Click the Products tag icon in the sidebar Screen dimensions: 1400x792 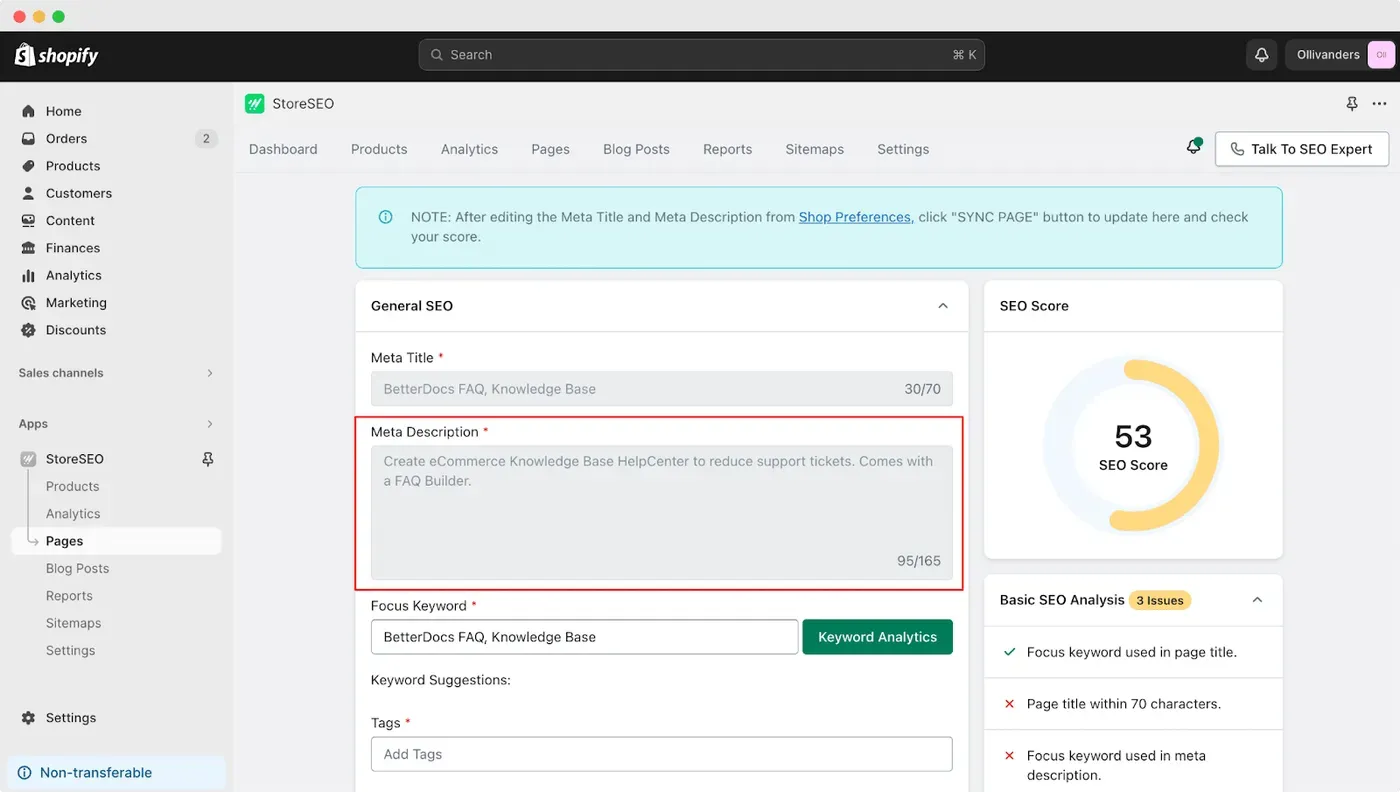coord(28,166)
